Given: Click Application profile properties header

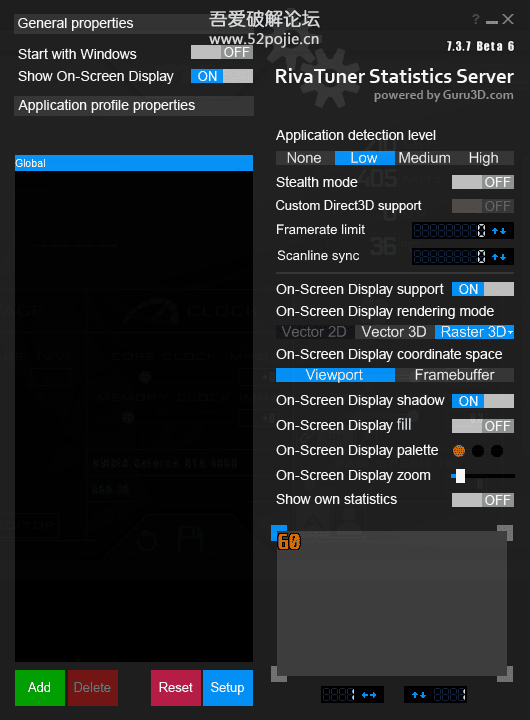Looking at the screenshot, I should click(x=134, y=106).
